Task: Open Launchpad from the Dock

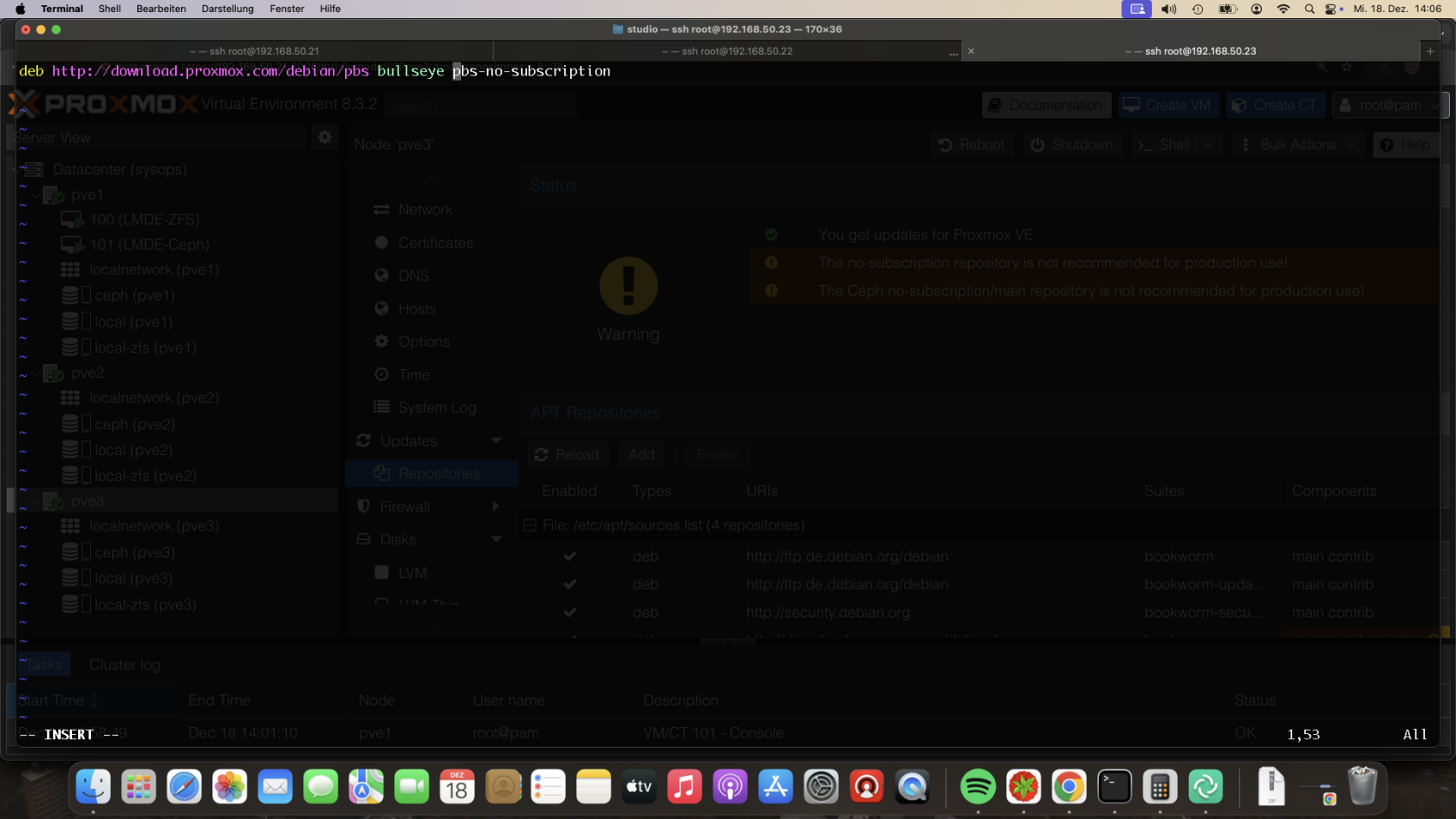Action: 139,787
